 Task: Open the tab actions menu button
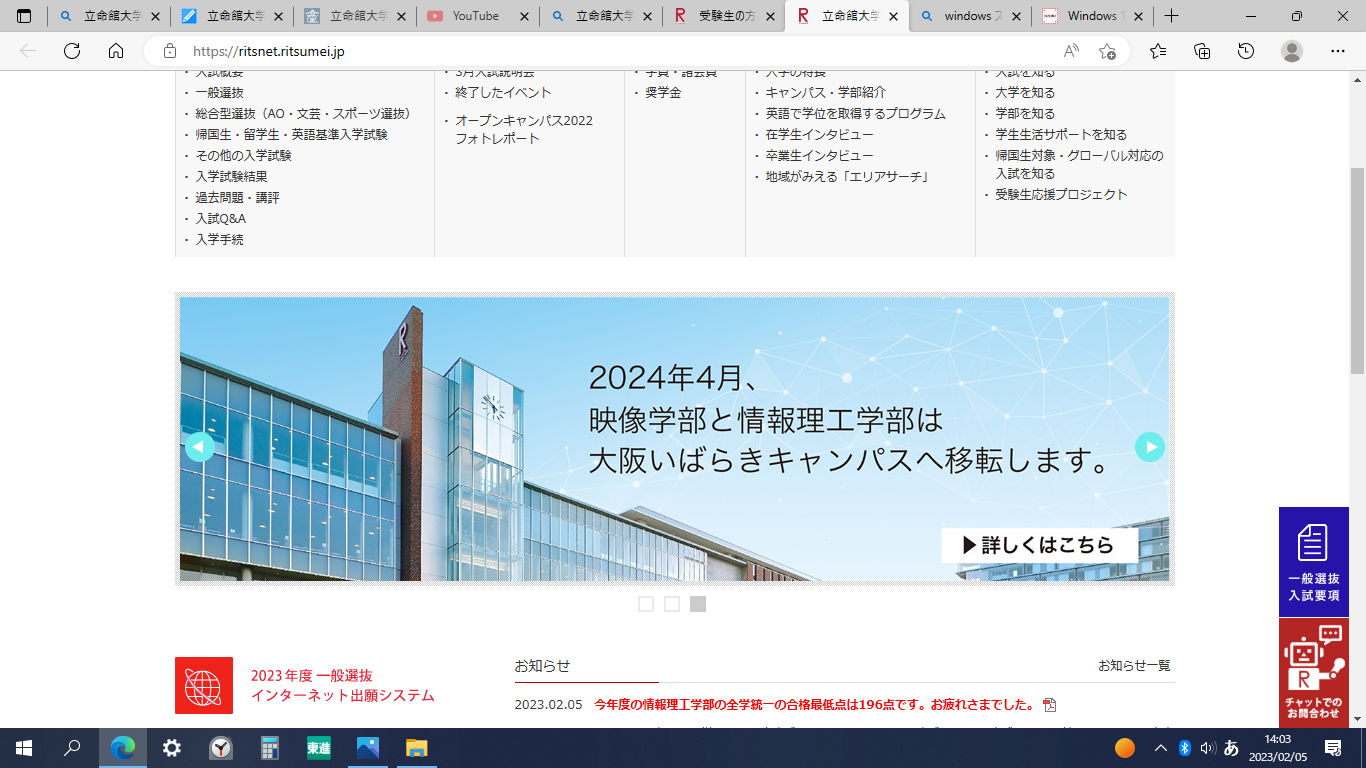pyautogui.click(x=24, y=16)
